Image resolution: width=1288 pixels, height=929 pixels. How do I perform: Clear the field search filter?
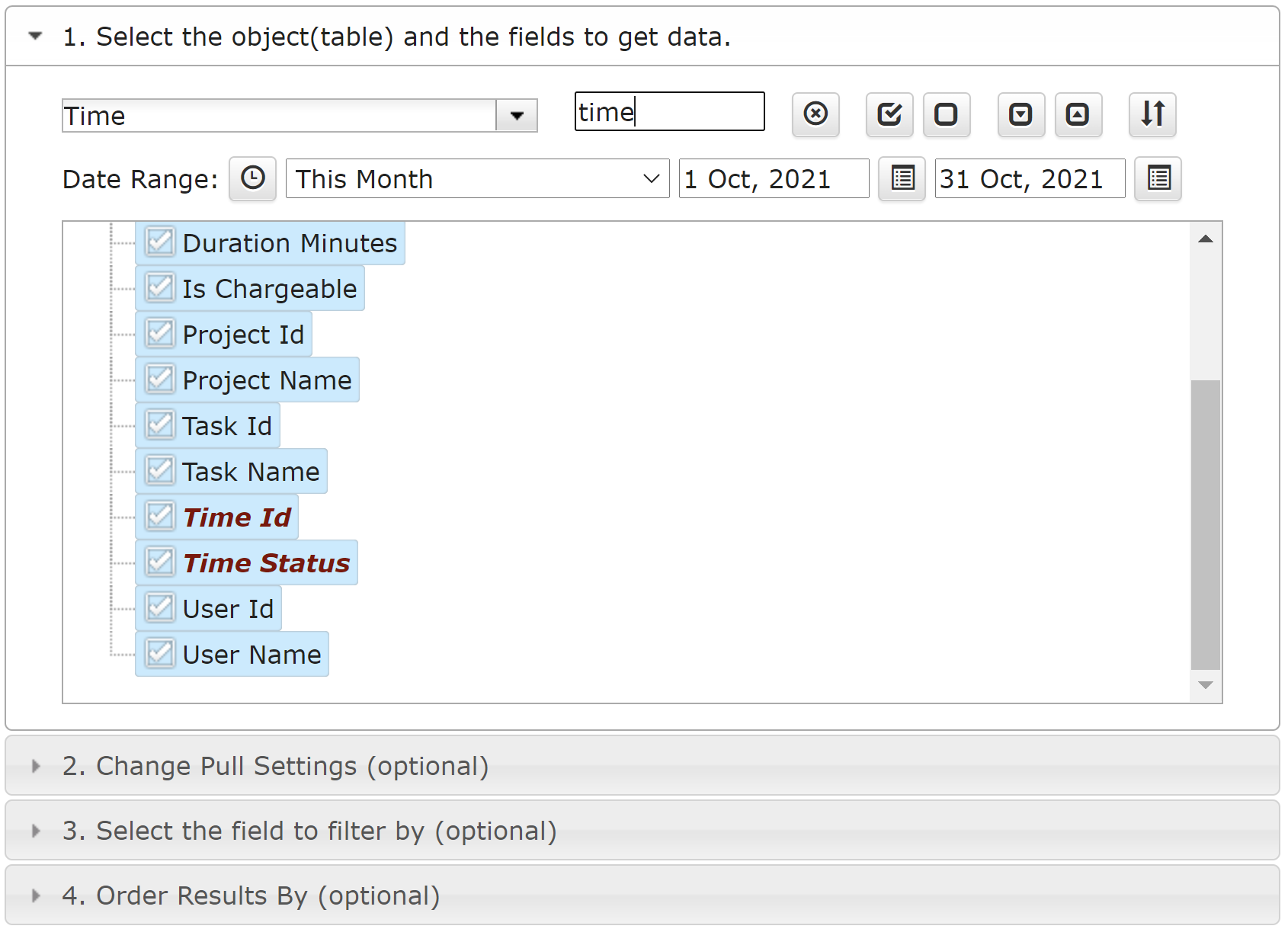815,114
